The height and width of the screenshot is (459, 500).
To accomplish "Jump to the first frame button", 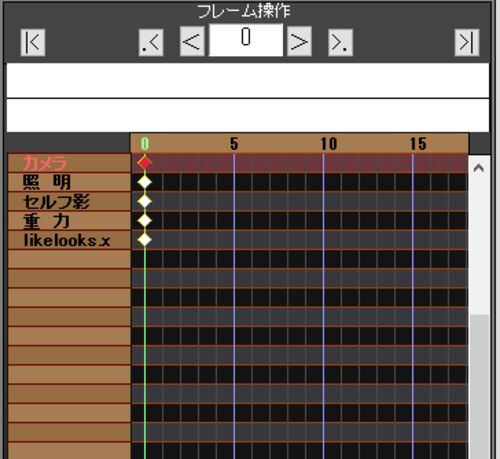I will pyautogui.click(x=33, y=42).
